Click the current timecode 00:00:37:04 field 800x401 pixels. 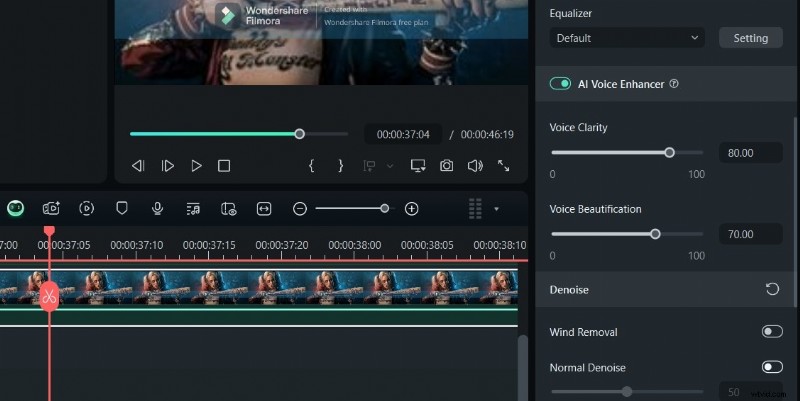pos(403,134)
